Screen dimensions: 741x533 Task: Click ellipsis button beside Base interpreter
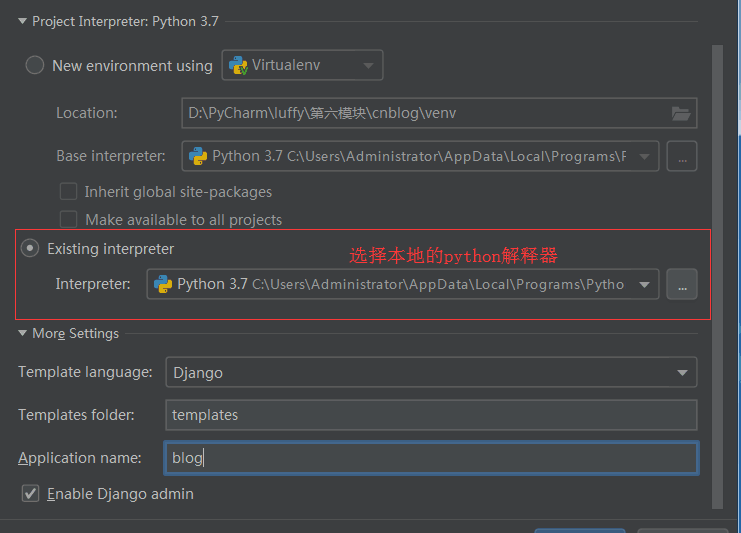point(681,156)
